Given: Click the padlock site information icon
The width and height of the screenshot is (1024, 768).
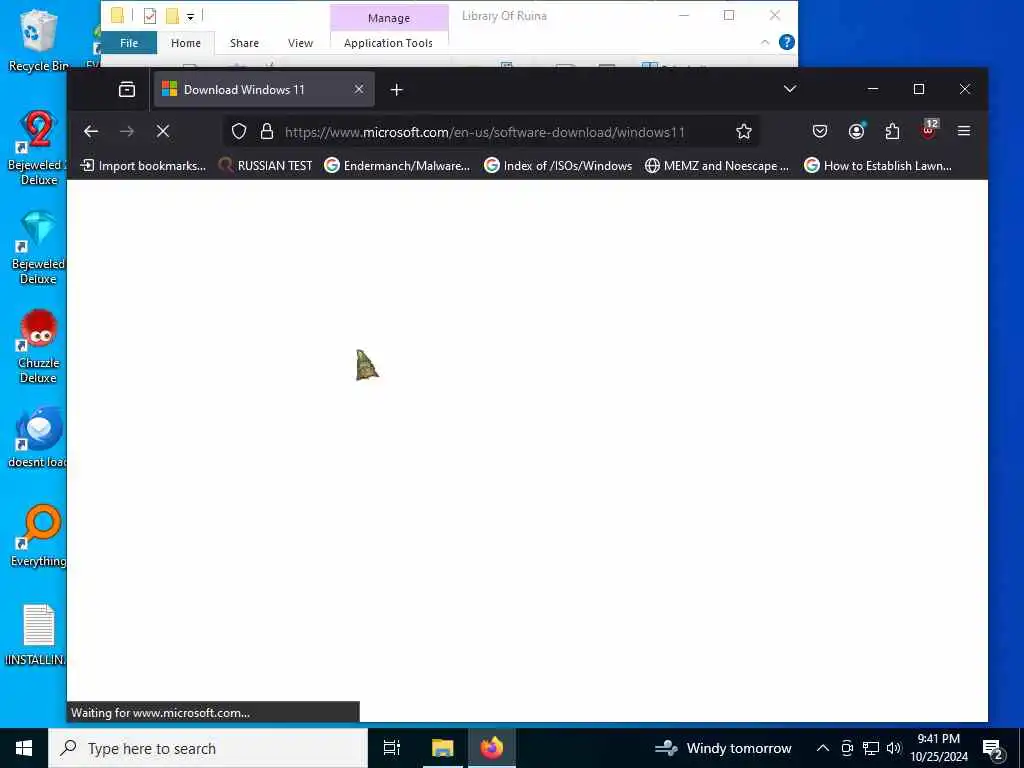Looking at the screenshot, I should (x=266, y=131).
